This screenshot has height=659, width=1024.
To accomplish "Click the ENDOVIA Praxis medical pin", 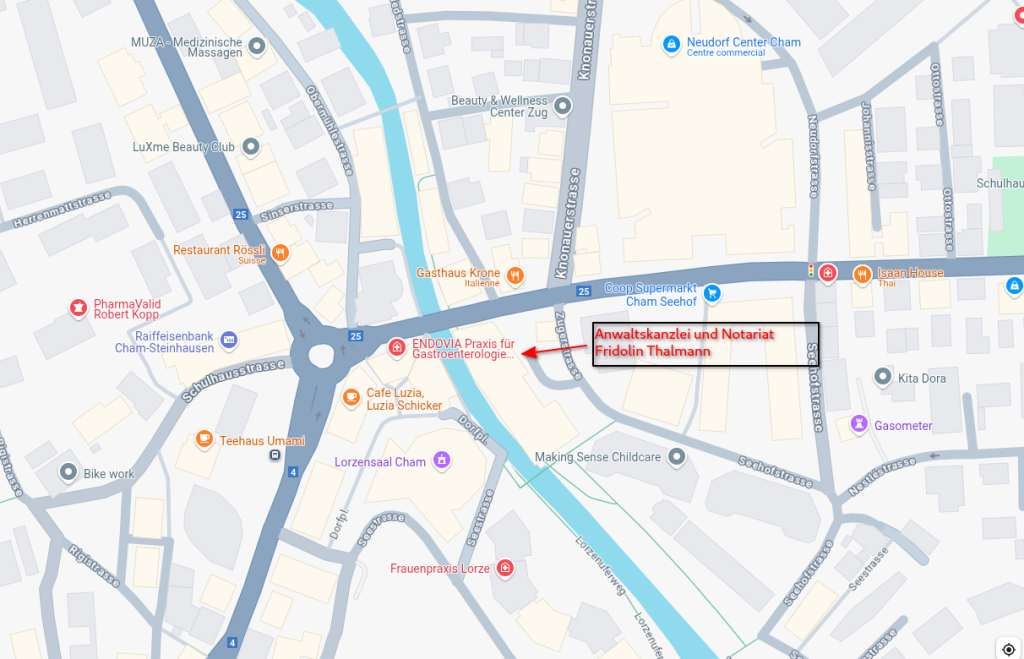I will point(396,347).
